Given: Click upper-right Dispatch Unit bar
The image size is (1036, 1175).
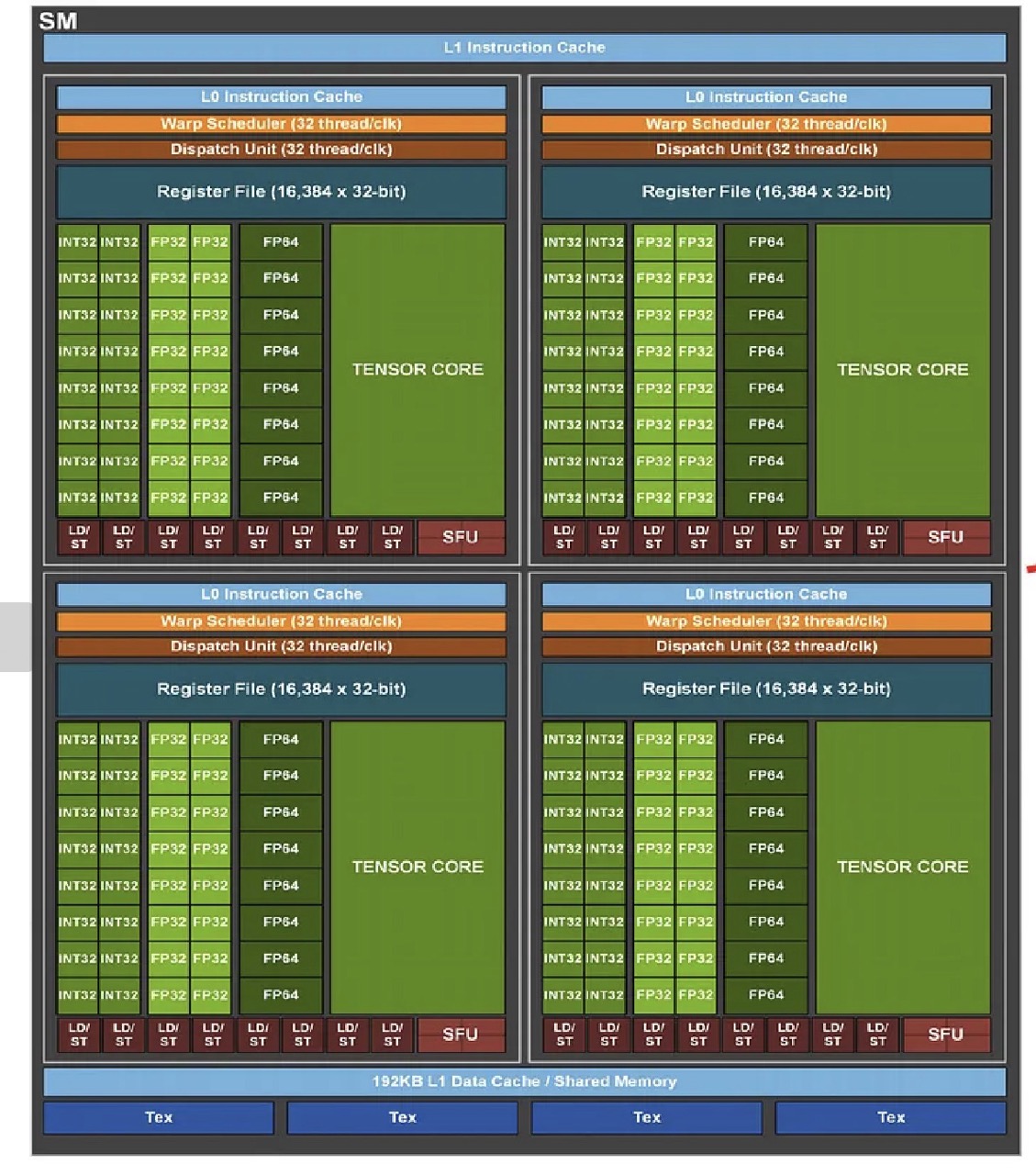Looking at the screenshot, I should pyautogui.click(x=766, y=149).
